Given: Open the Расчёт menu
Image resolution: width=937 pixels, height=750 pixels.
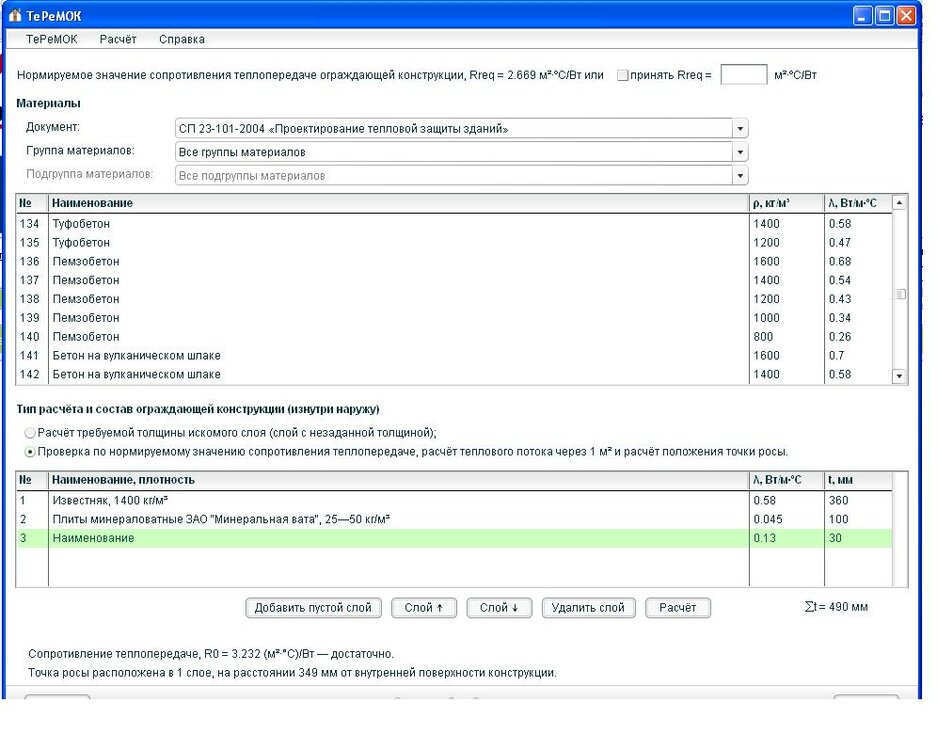Looking at the screenshot, I should pos(118,39).
